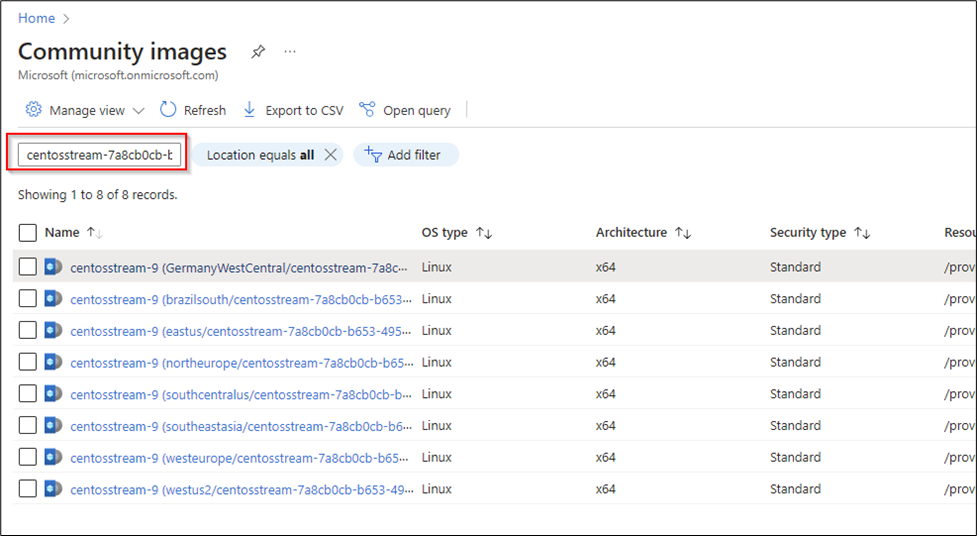Sort by OS type using its arrows
The height and width of the screenshot is (536, 977).
click(x=484, y=232)
